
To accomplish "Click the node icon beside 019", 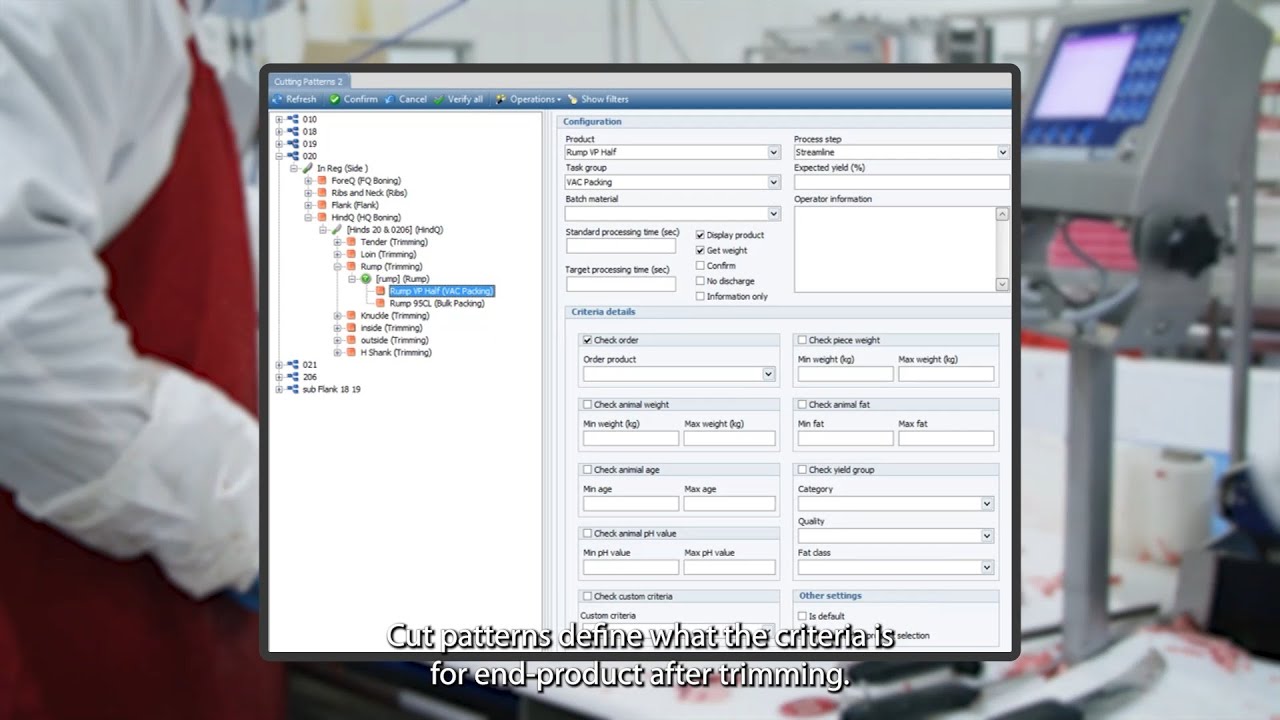I will coord(293,144).
